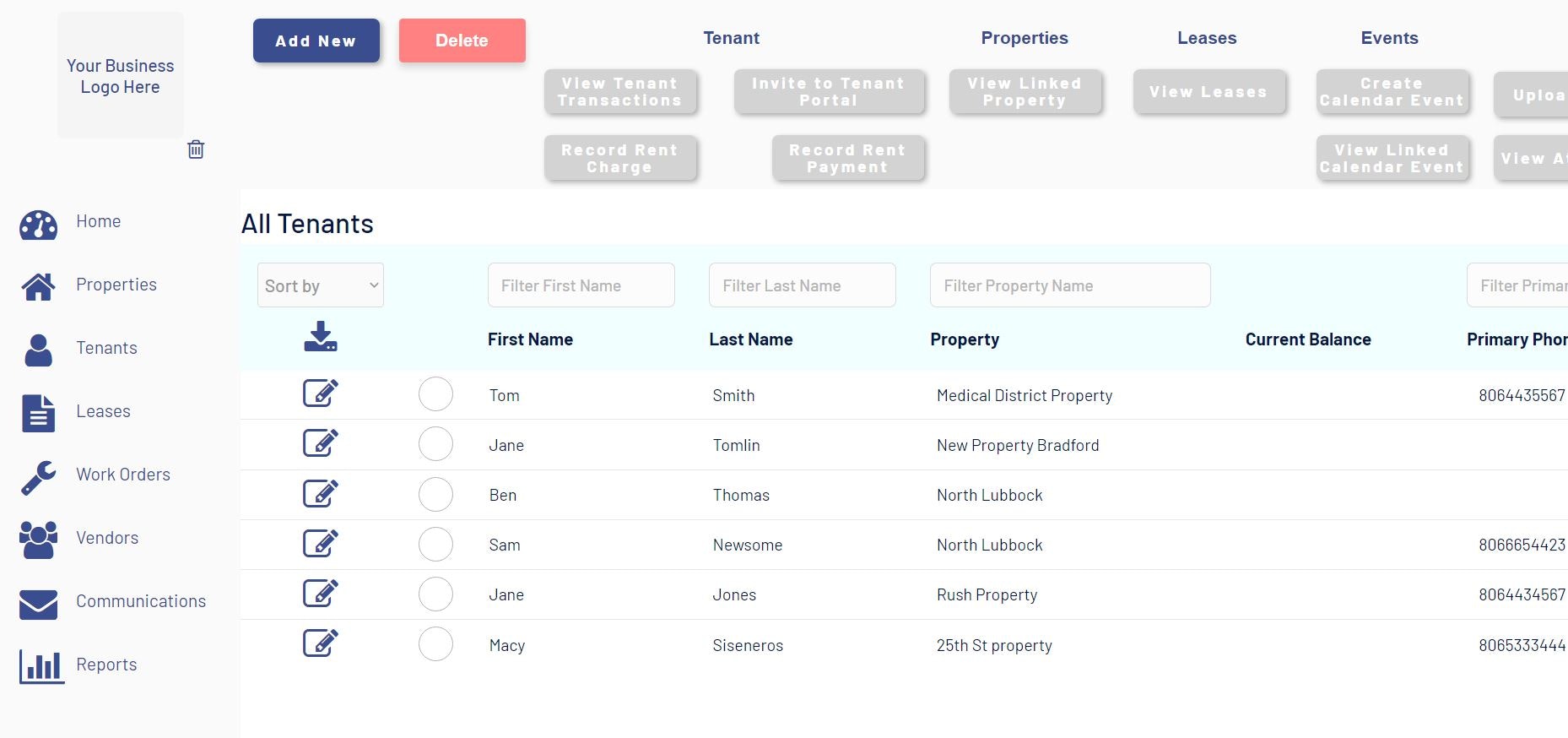This screenshot has height=738, width=1568.
Task: Open the Sort by dropdown
Action: coord(321,285)
